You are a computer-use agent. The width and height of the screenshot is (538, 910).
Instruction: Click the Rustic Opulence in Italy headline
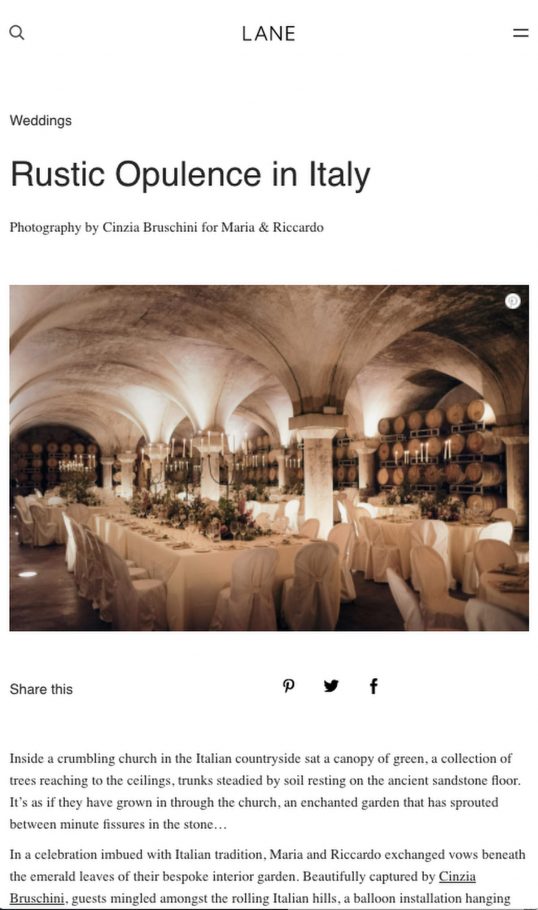pos(190,174)
